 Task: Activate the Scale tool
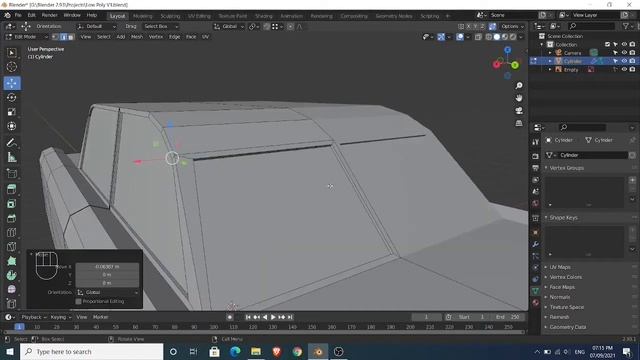11,112
